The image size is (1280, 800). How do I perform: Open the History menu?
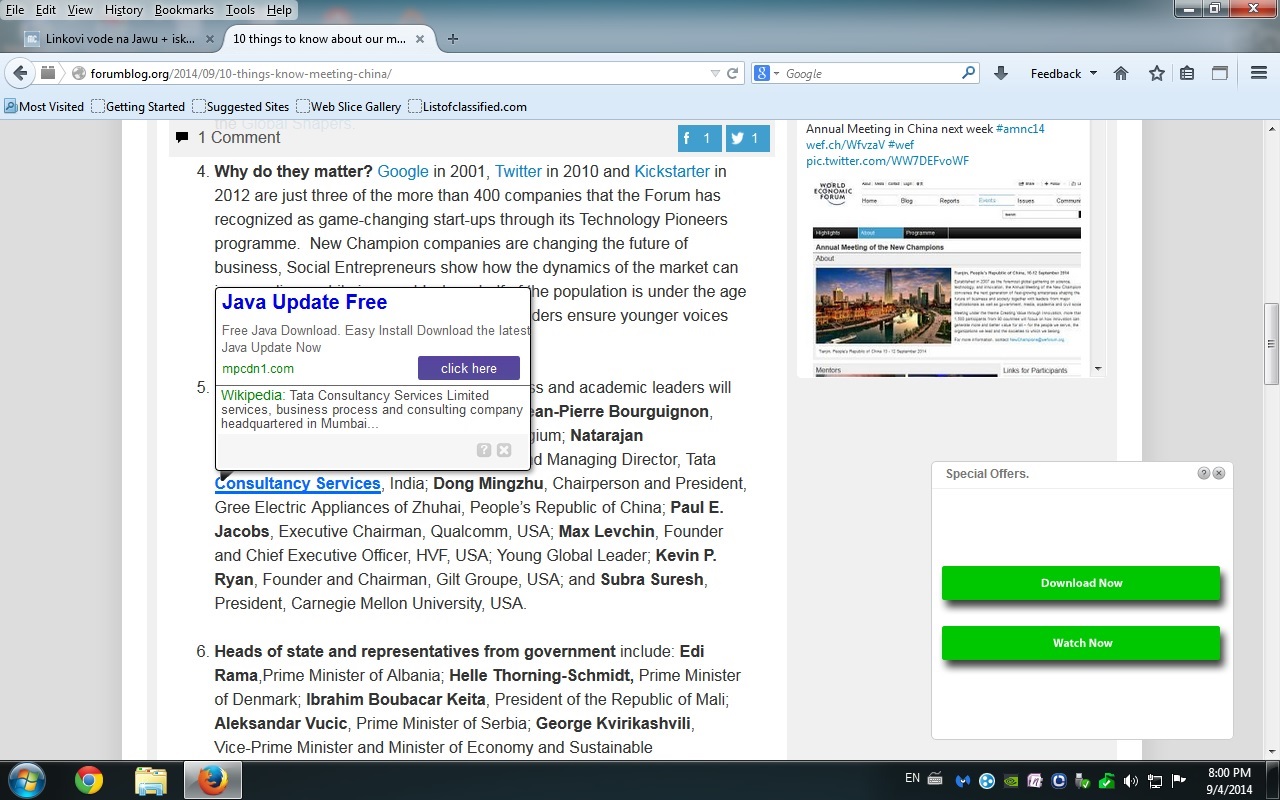124,10
